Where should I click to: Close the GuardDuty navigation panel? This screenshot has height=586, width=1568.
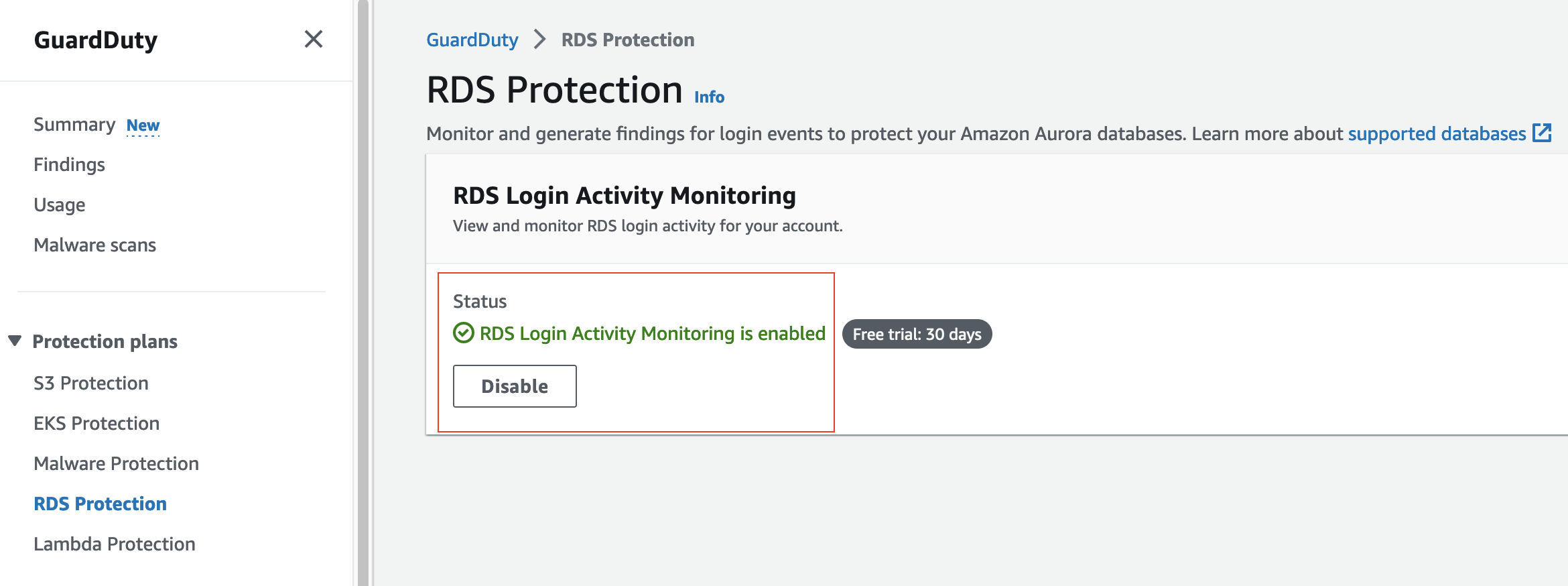click(313, 40)
